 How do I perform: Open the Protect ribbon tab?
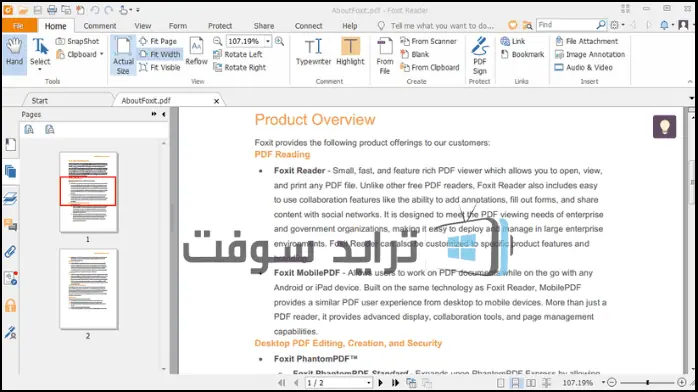point(220,26)
